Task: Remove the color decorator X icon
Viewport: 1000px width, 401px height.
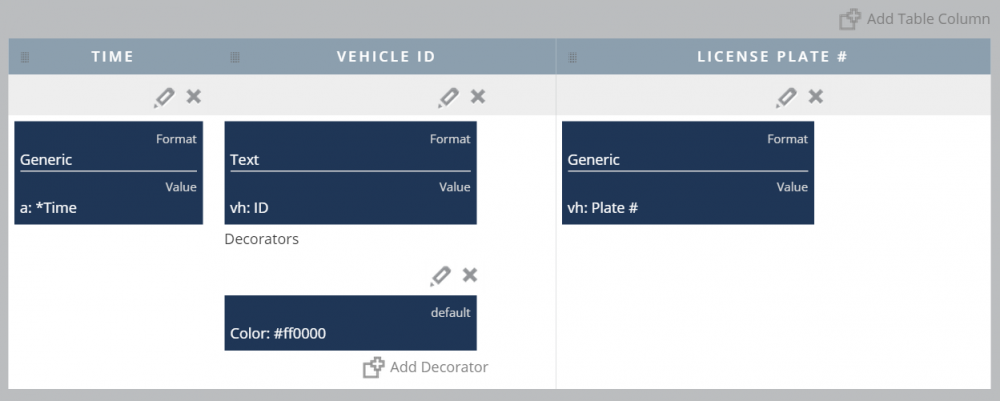Action: [470, 275]
